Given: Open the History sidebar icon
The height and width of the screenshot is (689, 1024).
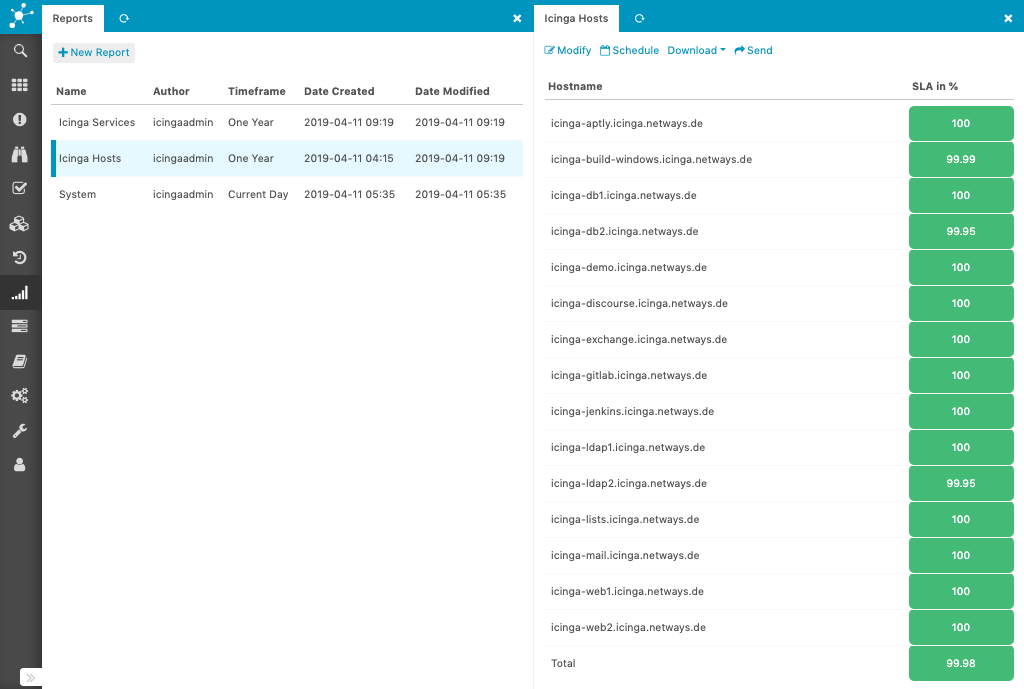Looking at the screenshot, I should 20,257.
